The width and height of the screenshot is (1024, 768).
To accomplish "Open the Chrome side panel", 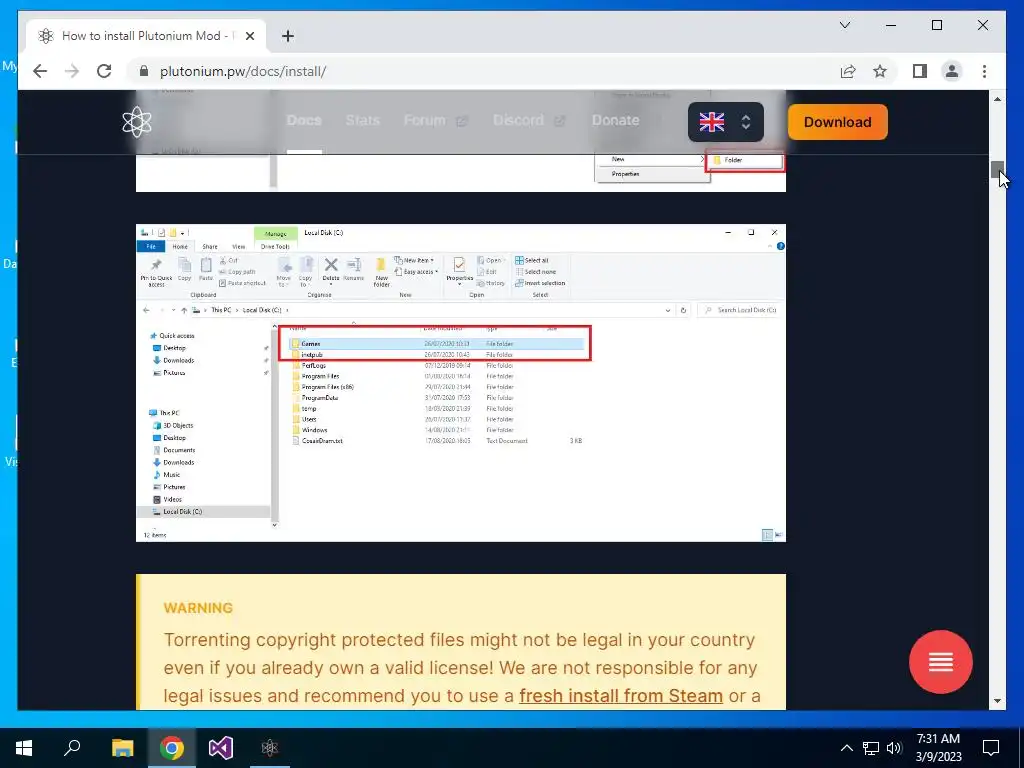I will tap(920, 71).
